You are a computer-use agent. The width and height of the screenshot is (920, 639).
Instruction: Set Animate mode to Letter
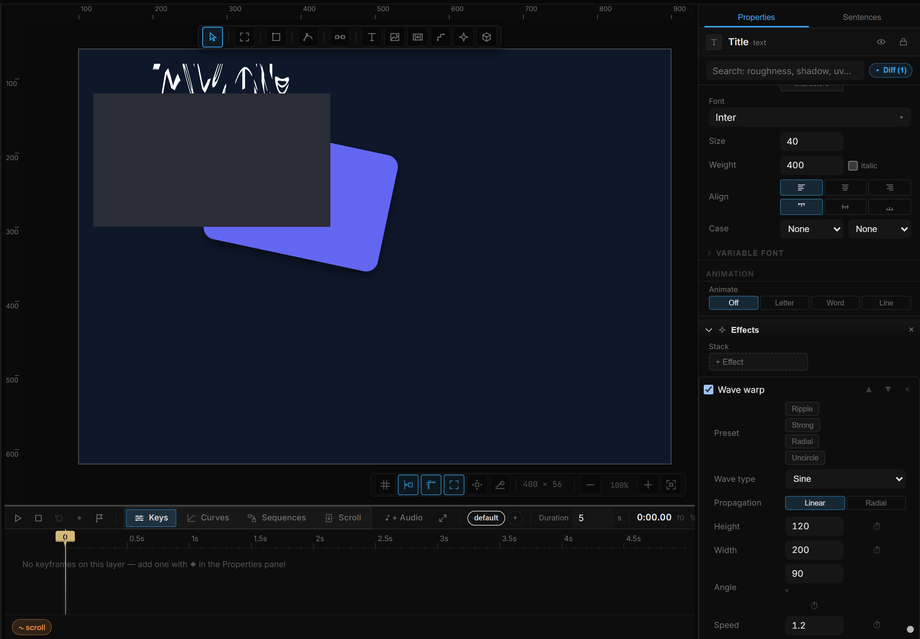(784, 303)
